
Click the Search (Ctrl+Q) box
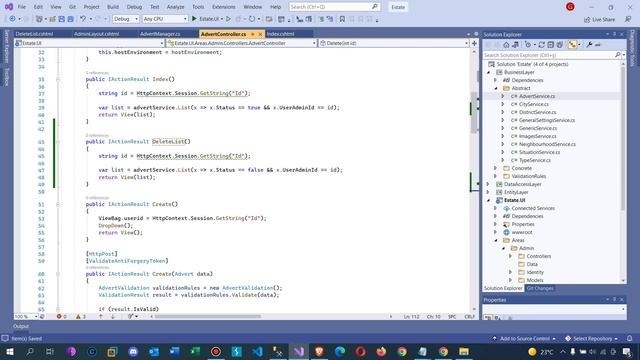(x=334, y=7)
